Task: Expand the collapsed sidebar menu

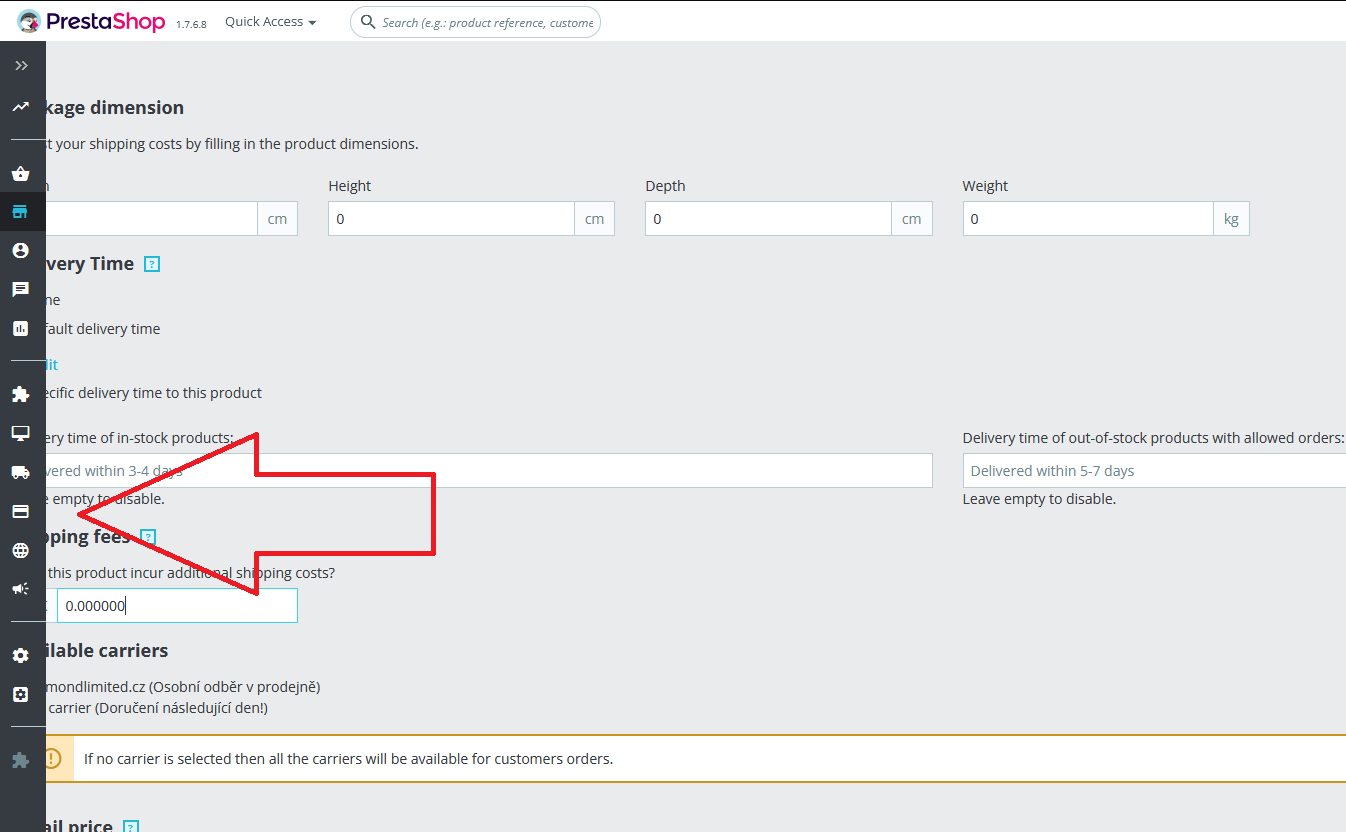Action: tap(21, 65)
